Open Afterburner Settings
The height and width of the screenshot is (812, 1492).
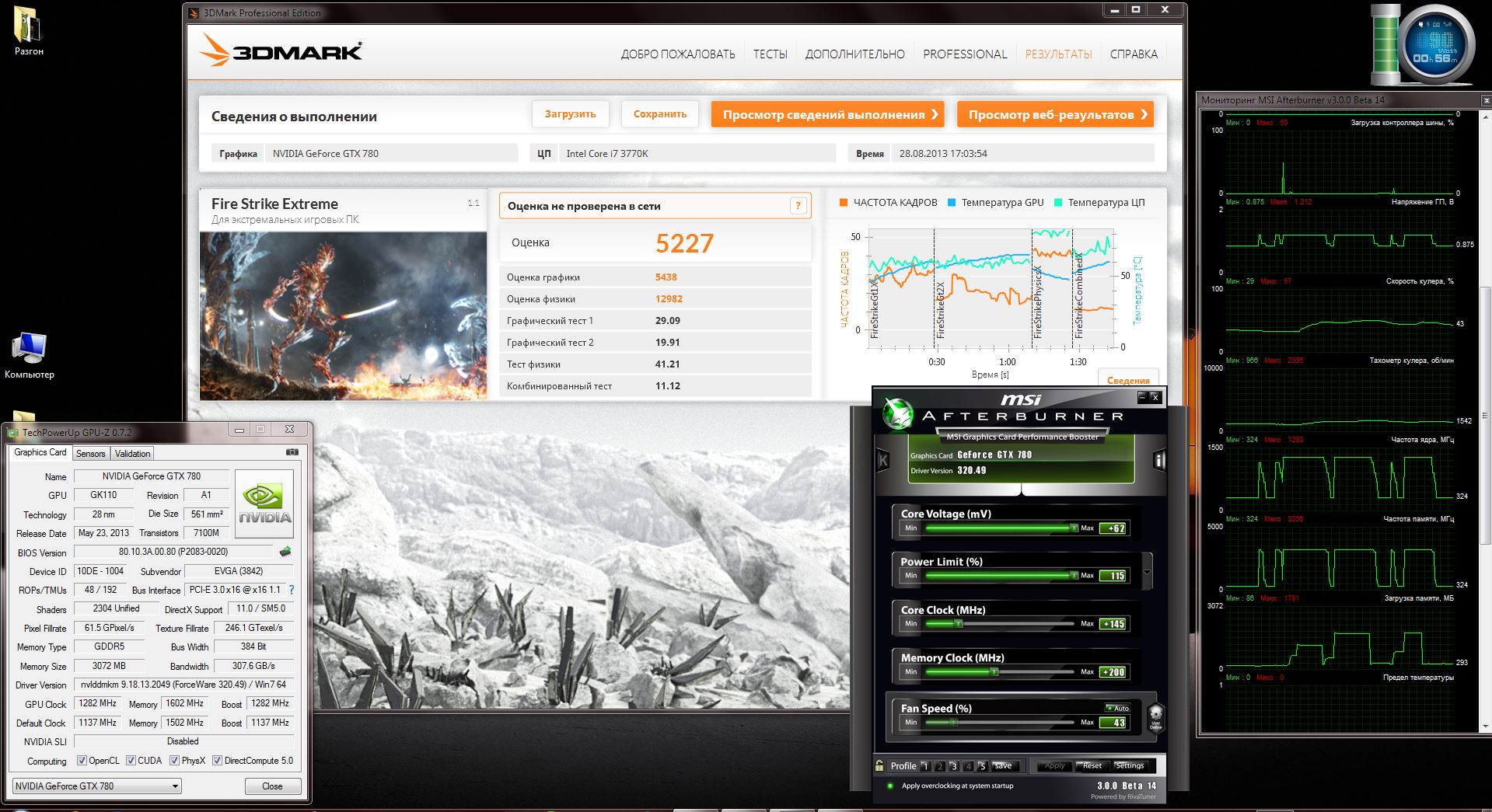pos(1130,765)
